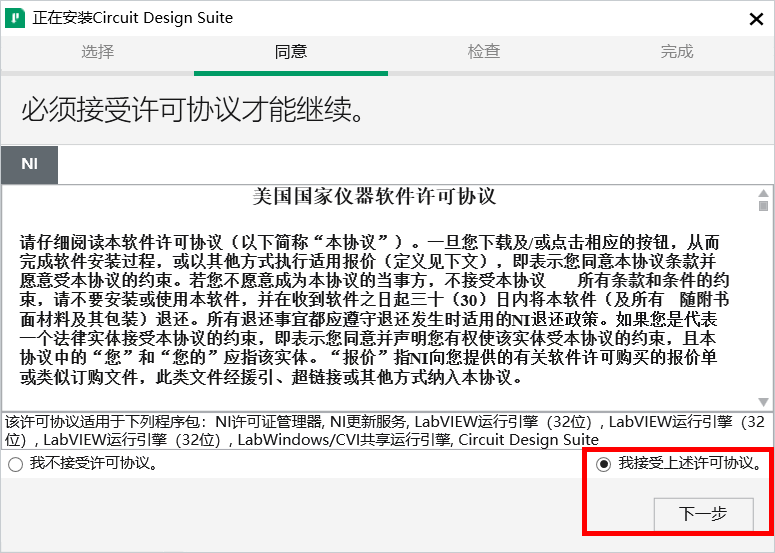Select 我接受上述许可协议 radio button
Viewport: 775px width, 553px height.
coord(603,464)
